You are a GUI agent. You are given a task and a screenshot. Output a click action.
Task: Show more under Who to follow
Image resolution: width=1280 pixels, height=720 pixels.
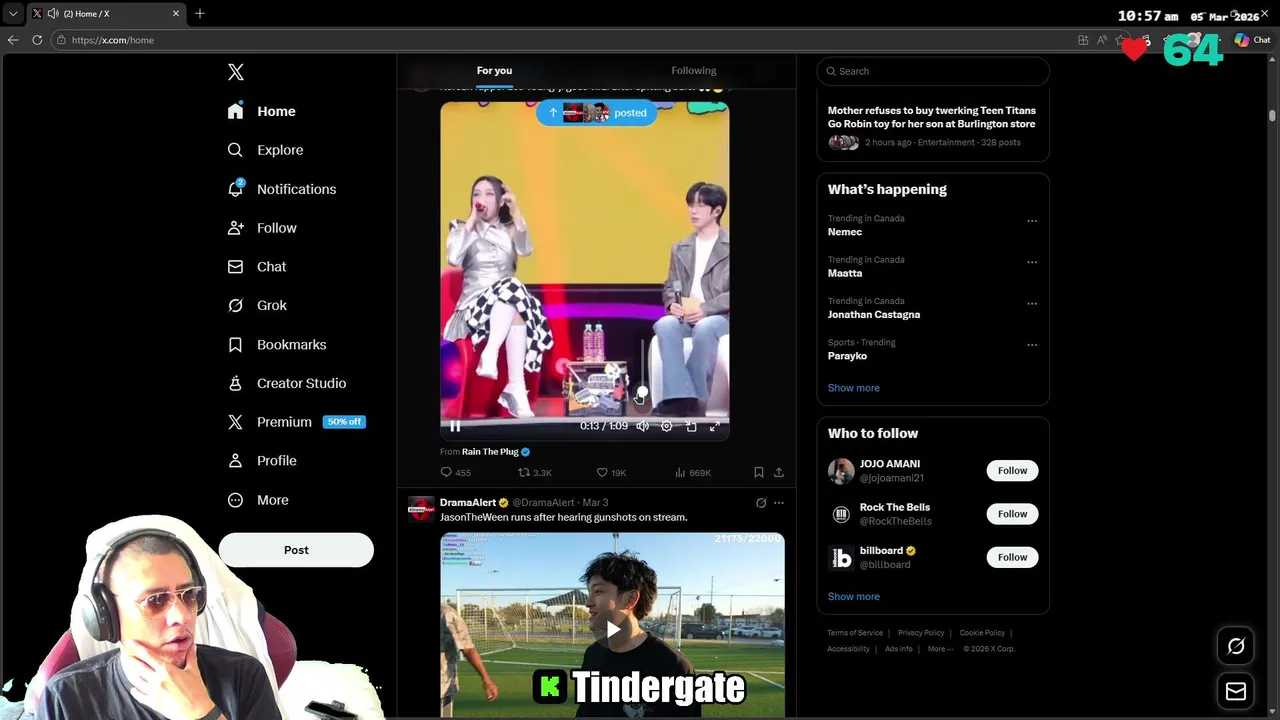(854, 597)
